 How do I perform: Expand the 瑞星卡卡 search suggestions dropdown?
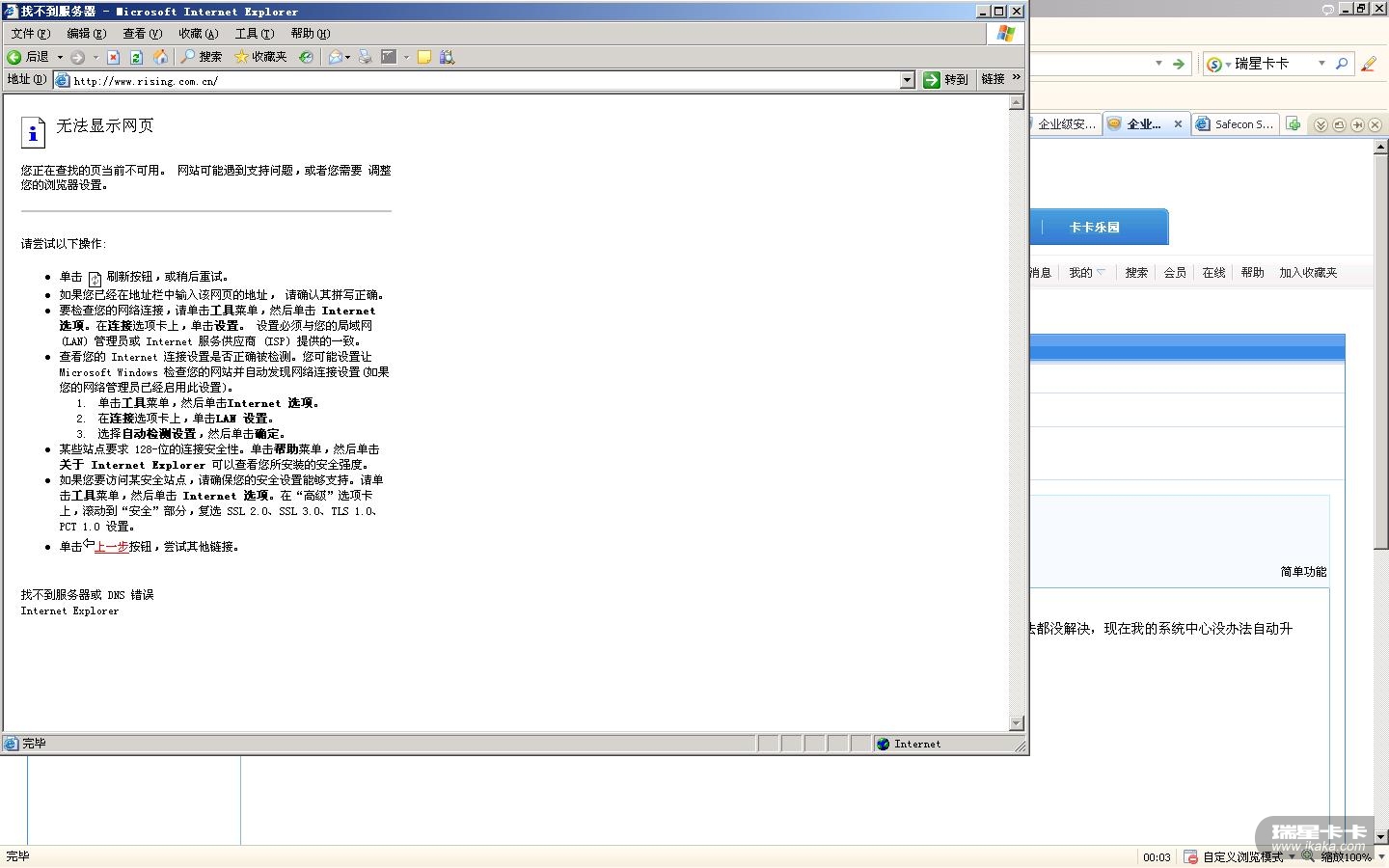1321,64
